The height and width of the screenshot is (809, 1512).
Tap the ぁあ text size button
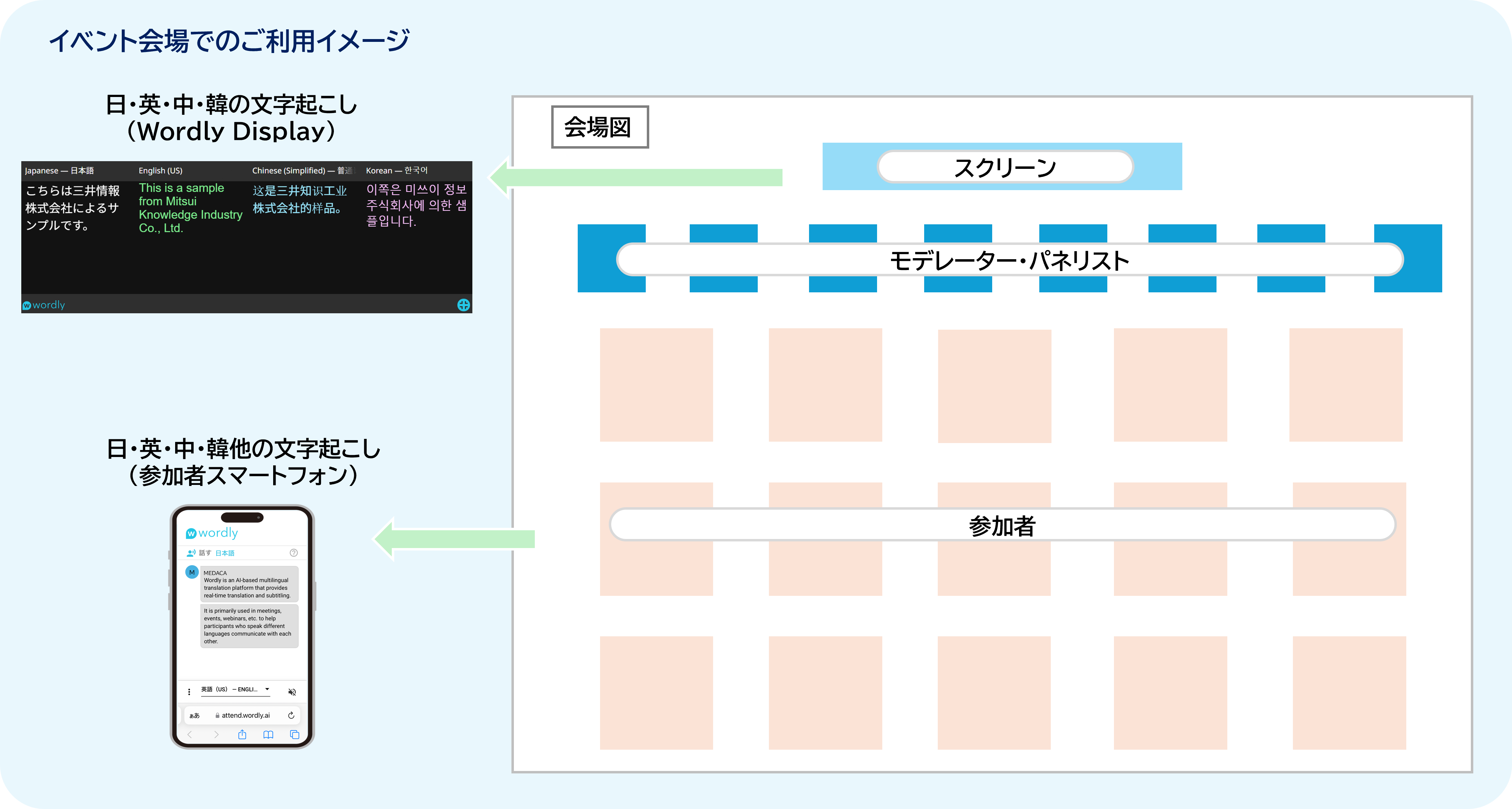click(x=194, y=716)
